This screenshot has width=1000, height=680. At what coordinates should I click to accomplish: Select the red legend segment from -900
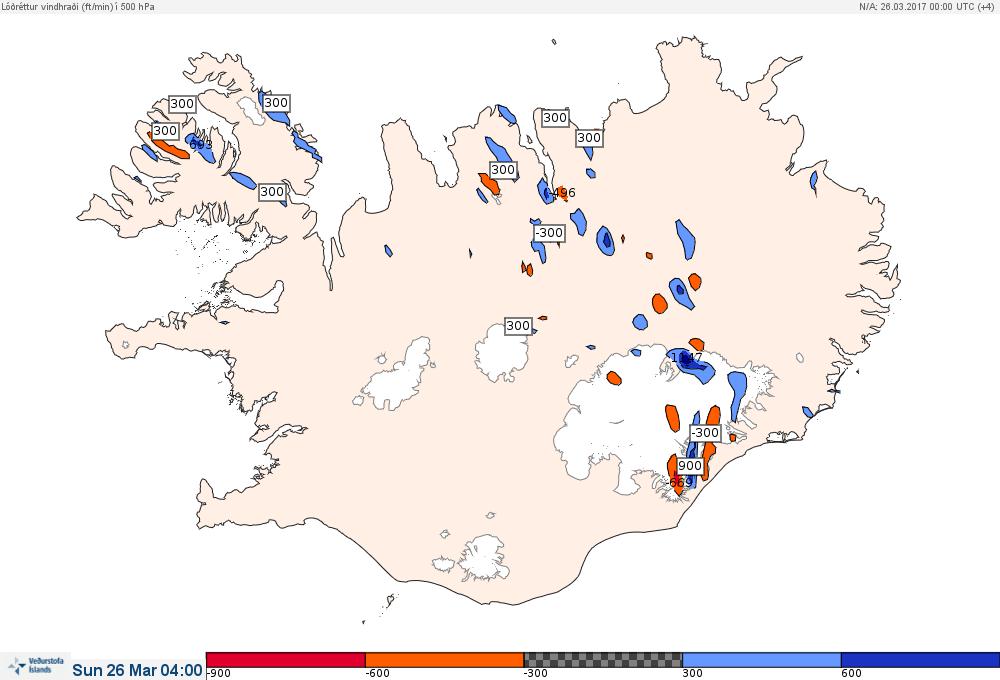pyautogui.click(x=286, y=660)
